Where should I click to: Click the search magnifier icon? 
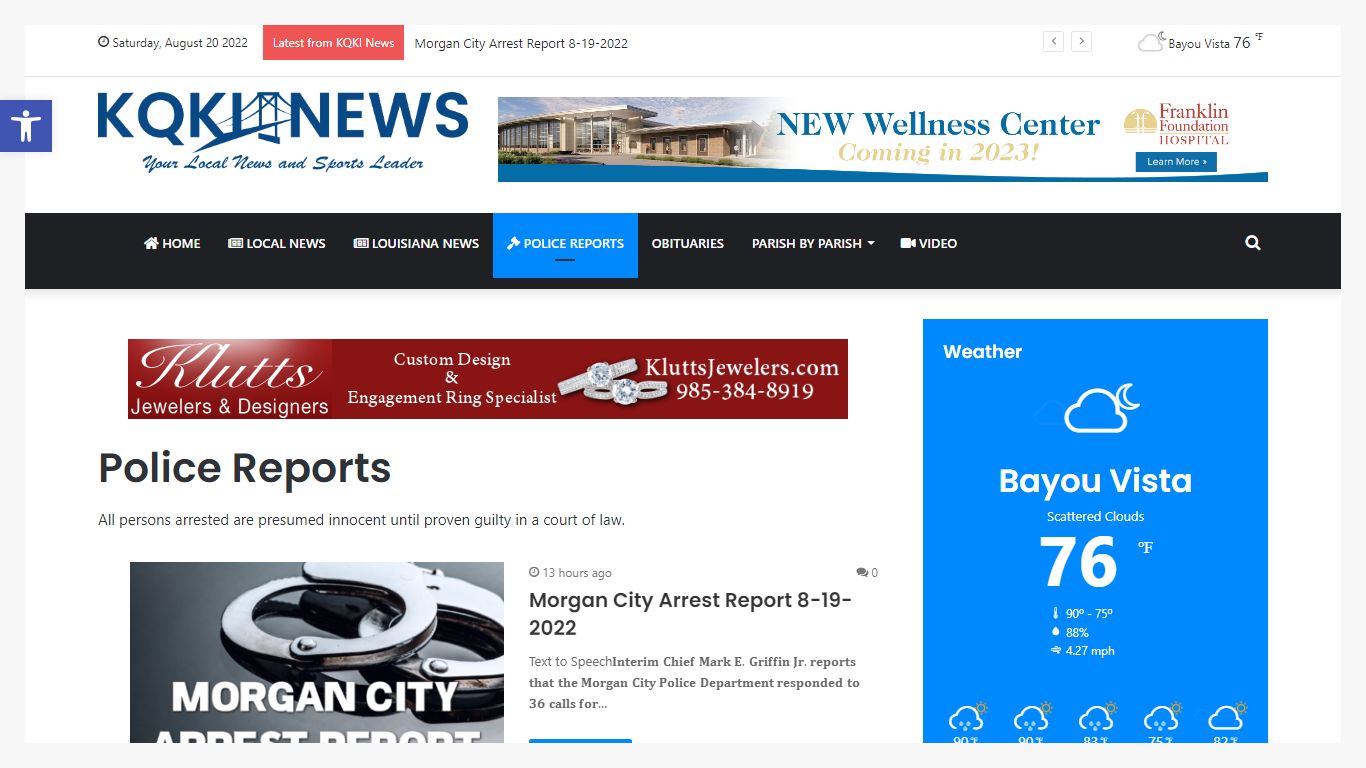tap(1253, 243)
